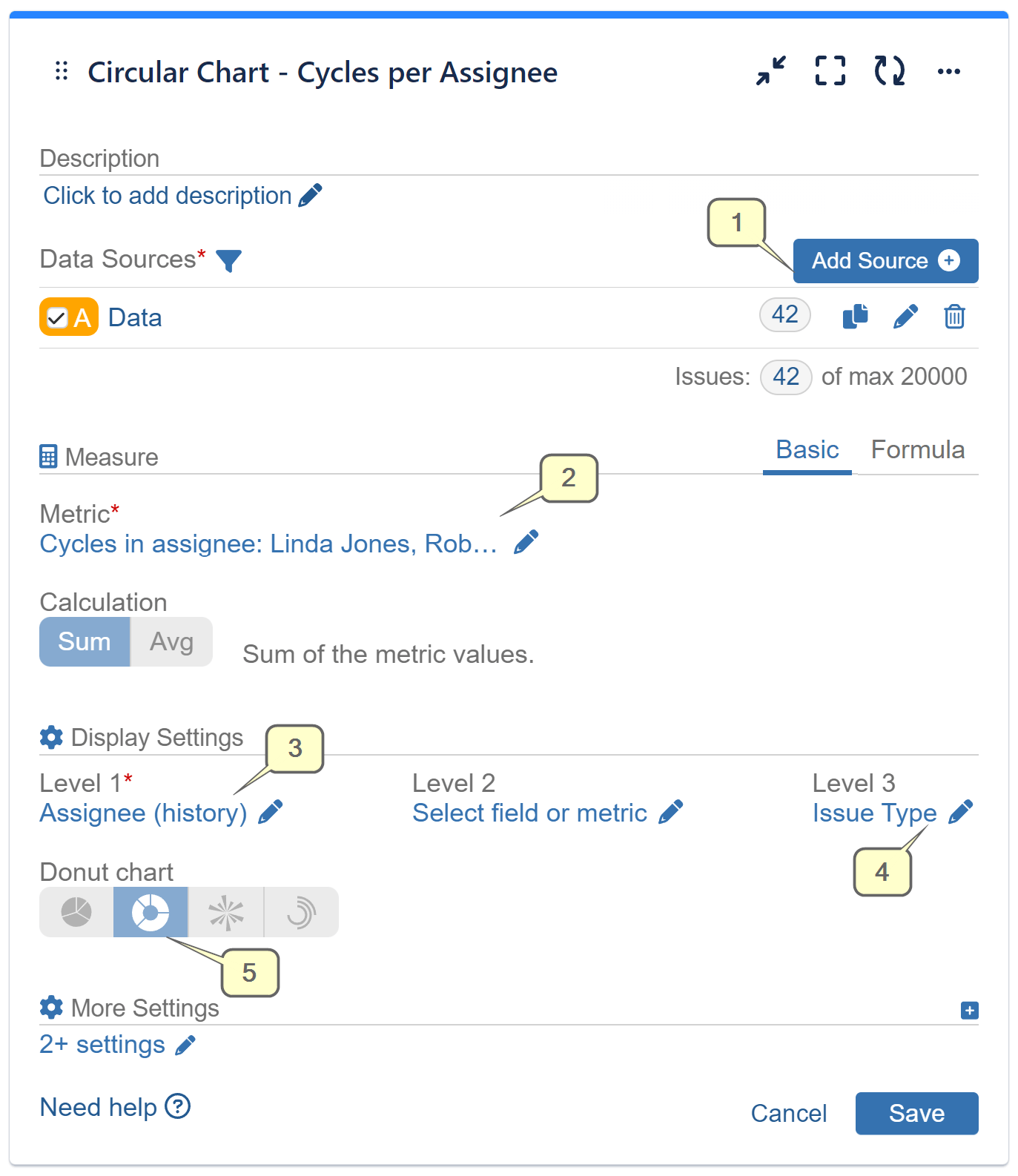Add a new data source
This screenshot has width=1018, height=1176.
[x=885, y=261]
